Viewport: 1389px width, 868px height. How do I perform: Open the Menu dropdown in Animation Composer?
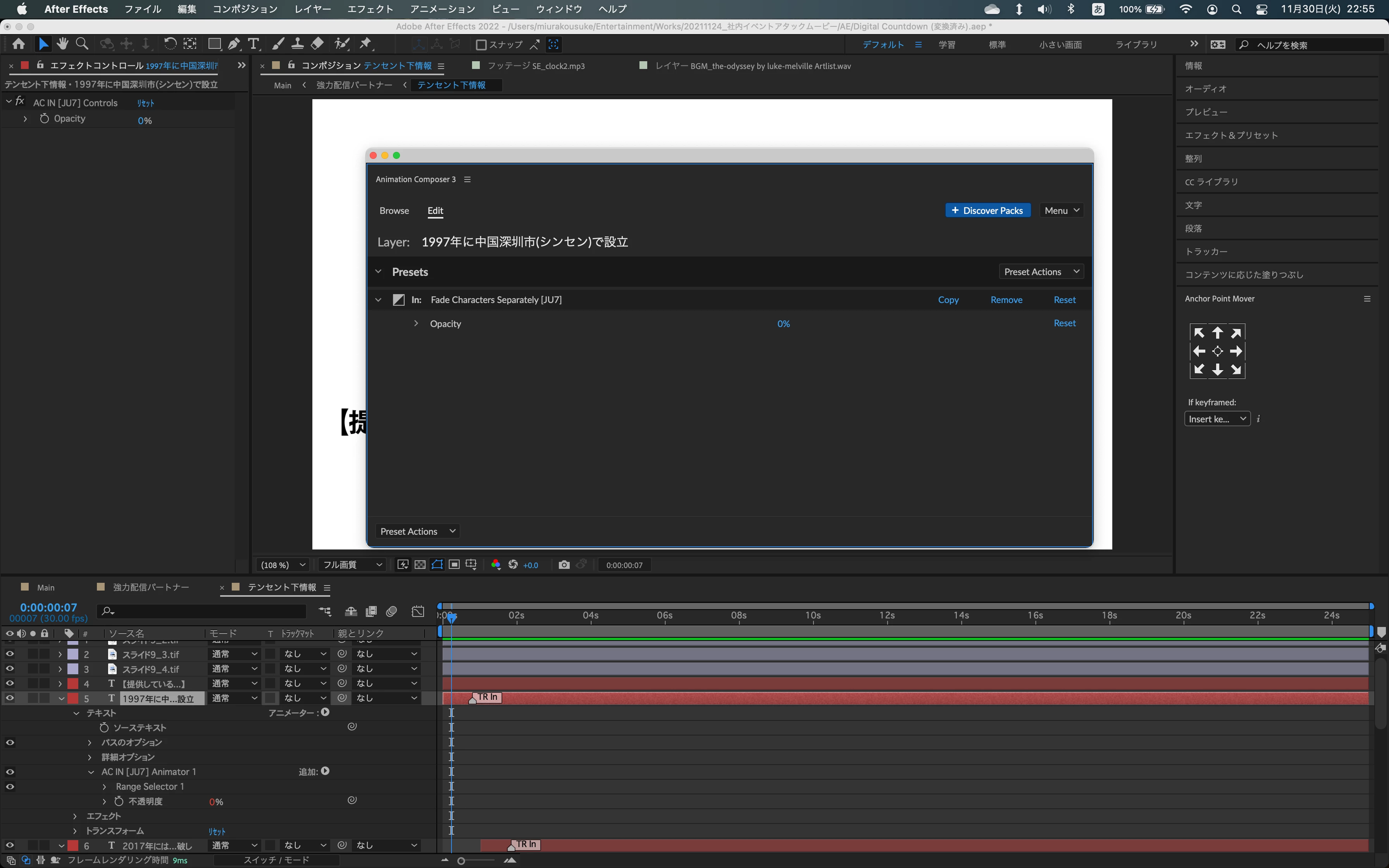pyautogui.click(x=1061, y=211)
